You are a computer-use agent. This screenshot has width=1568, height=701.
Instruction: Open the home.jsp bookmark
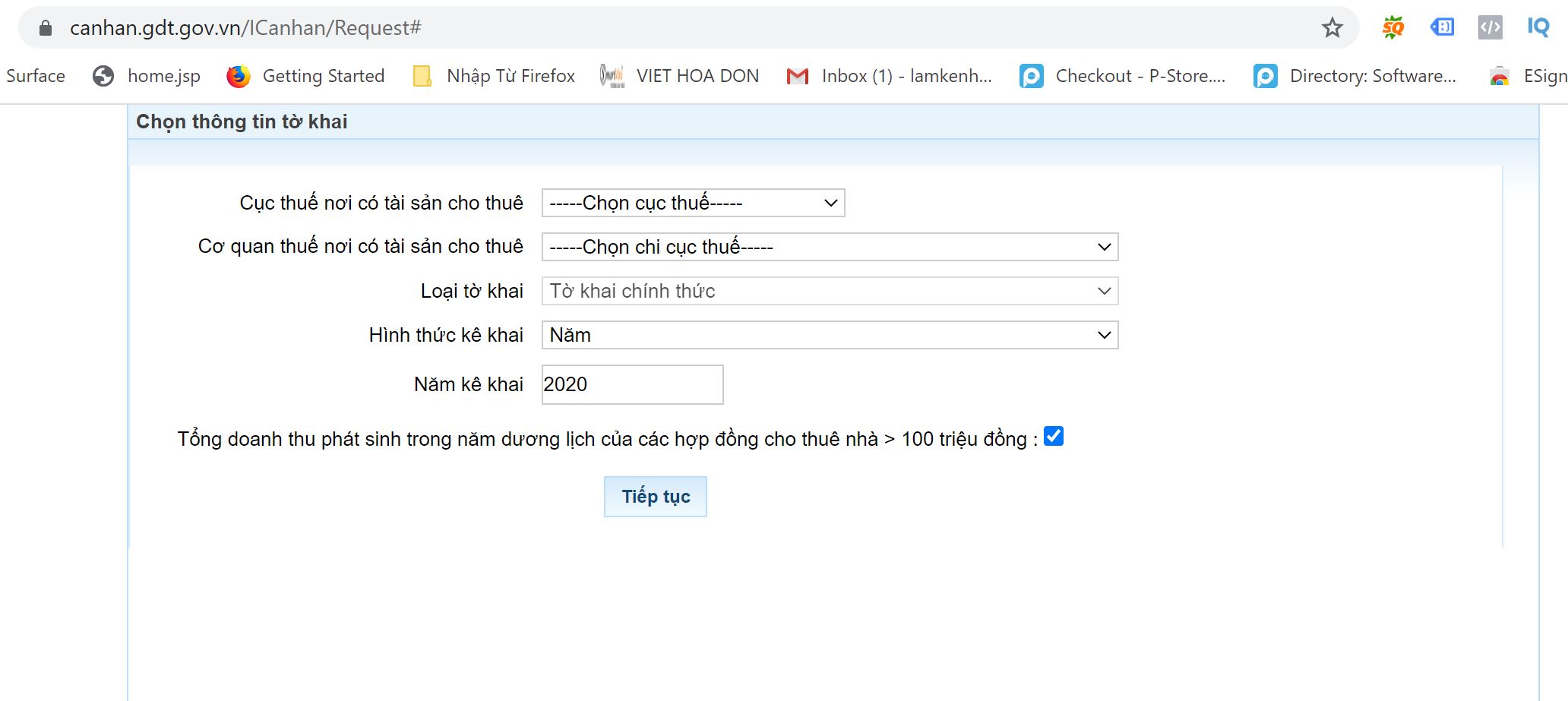(147, 76)
